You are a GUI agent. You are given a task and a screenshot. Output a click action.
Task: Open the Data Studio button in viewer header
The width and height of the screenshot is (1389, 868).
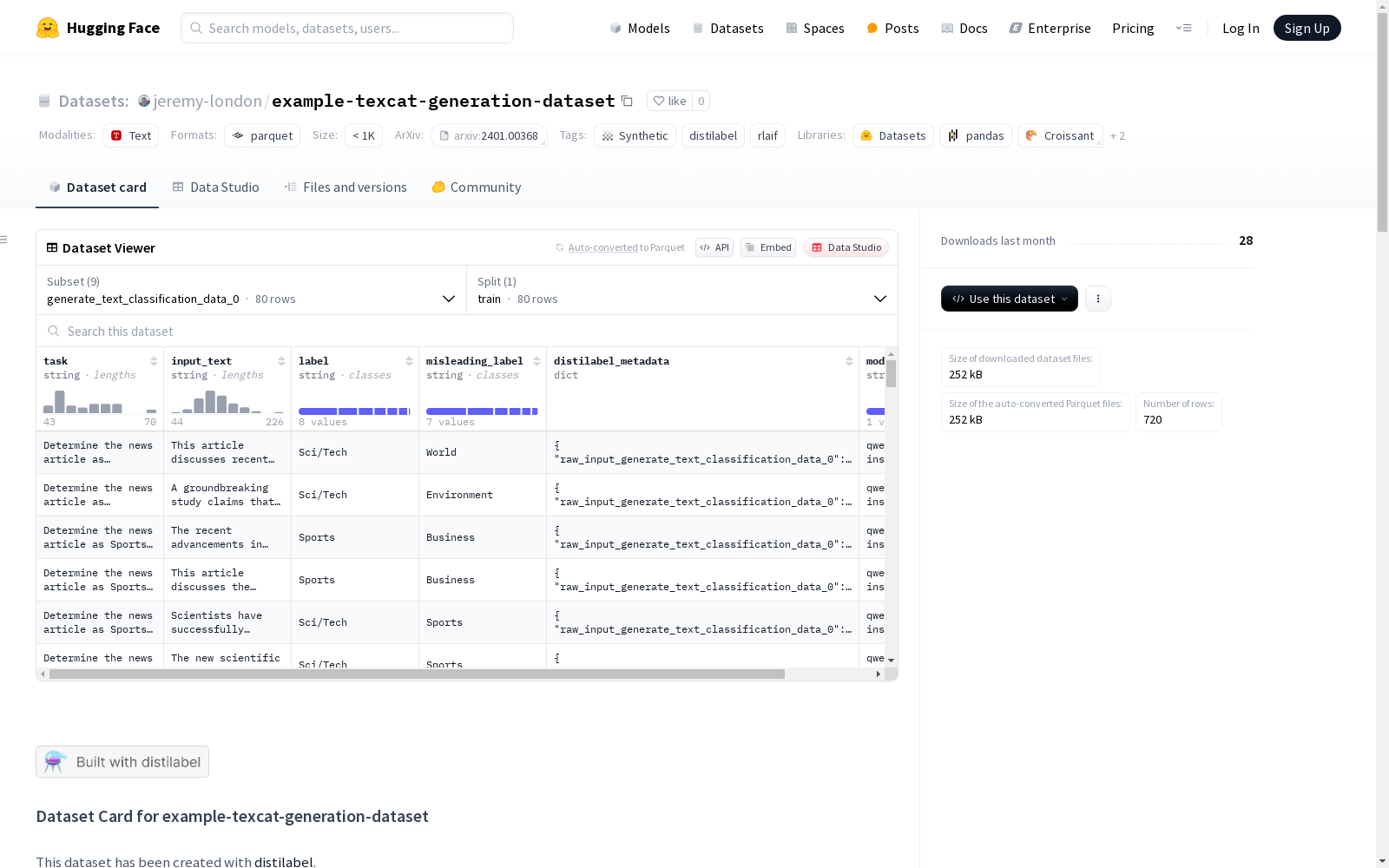tap(846, 247)
